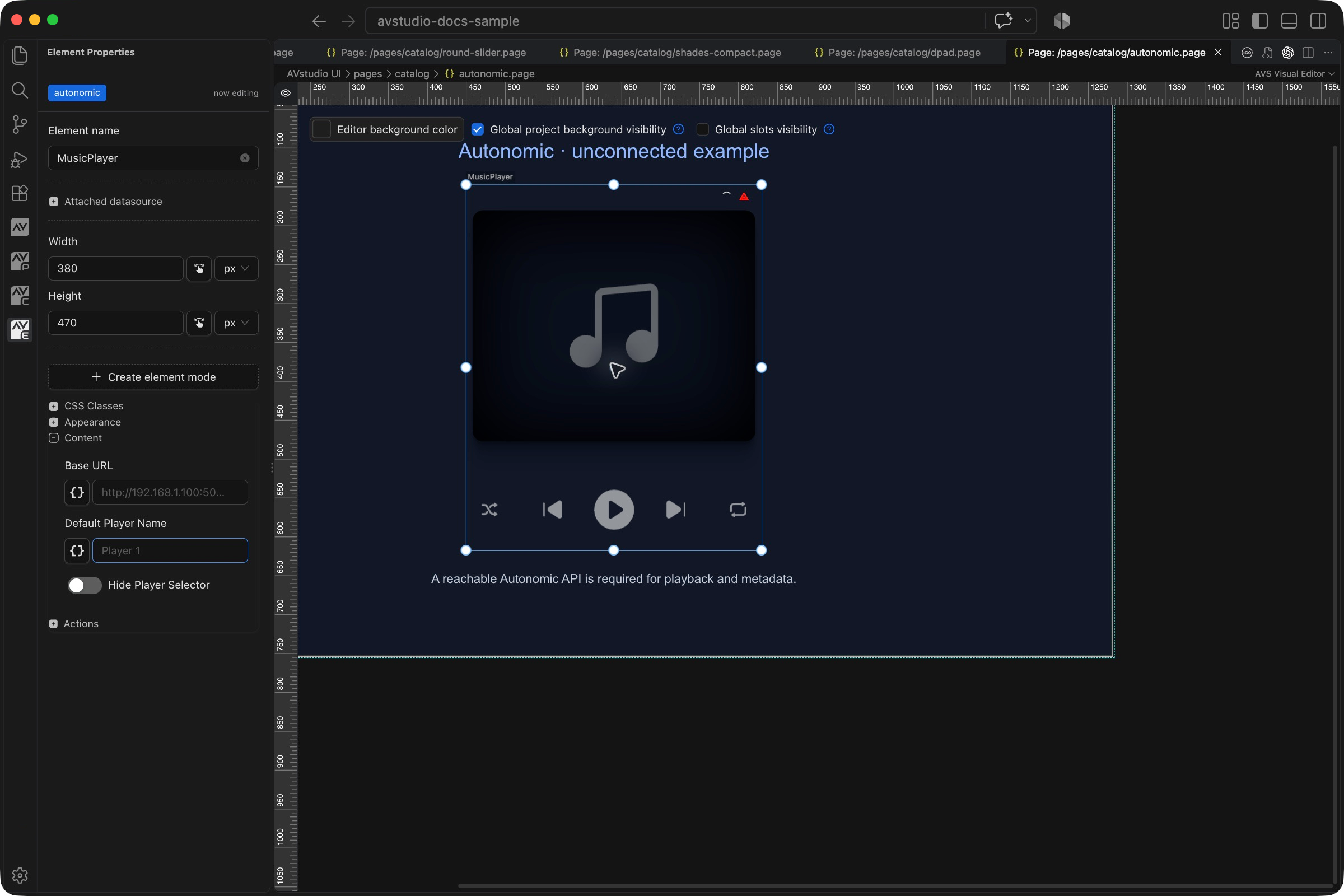
Task: Open the Width unit px dropdown
Action: click(236, 269)
